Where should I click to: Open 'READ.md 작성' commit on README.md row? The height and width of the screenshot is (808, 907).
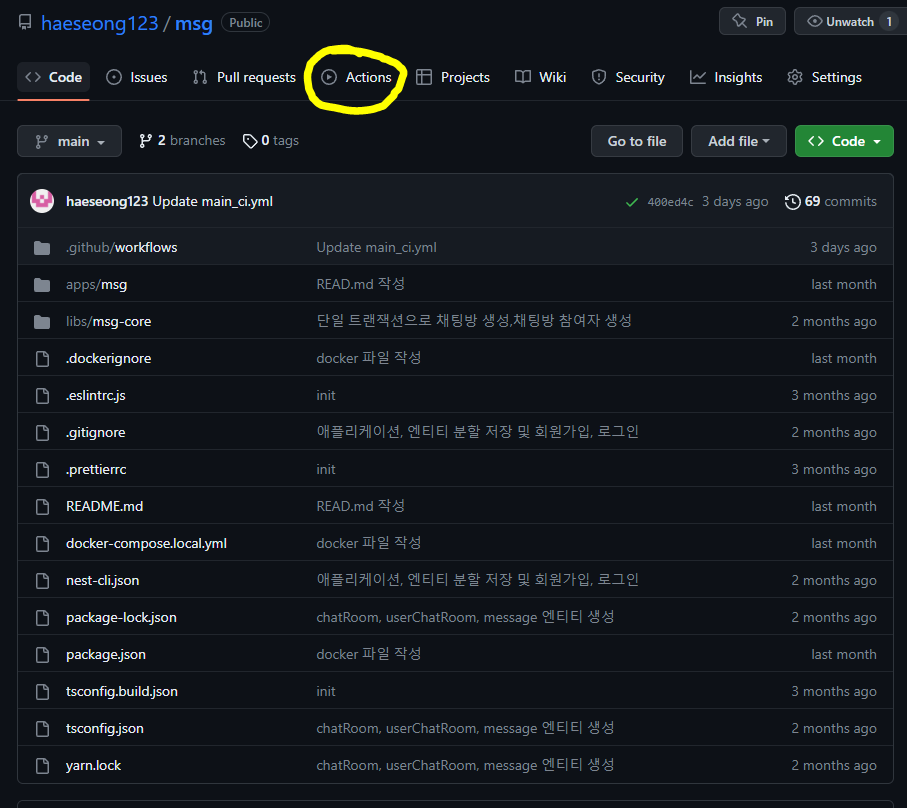[360, 506]
